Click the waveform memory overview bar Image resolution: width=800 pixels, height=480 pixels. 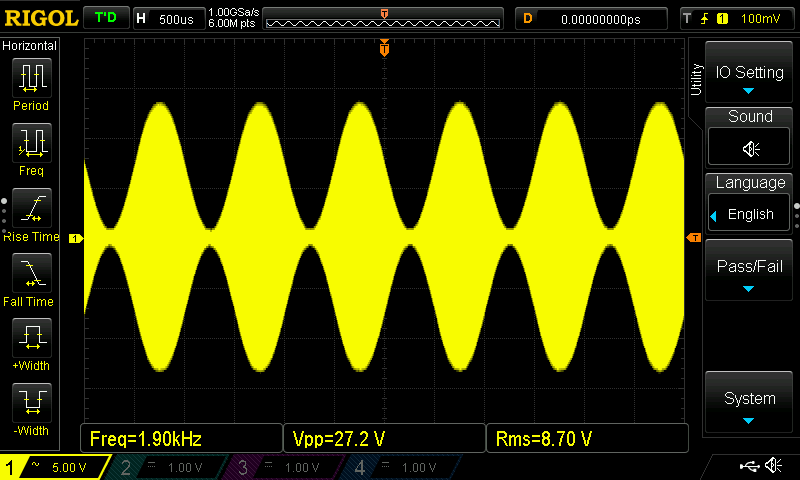point(383,19)
